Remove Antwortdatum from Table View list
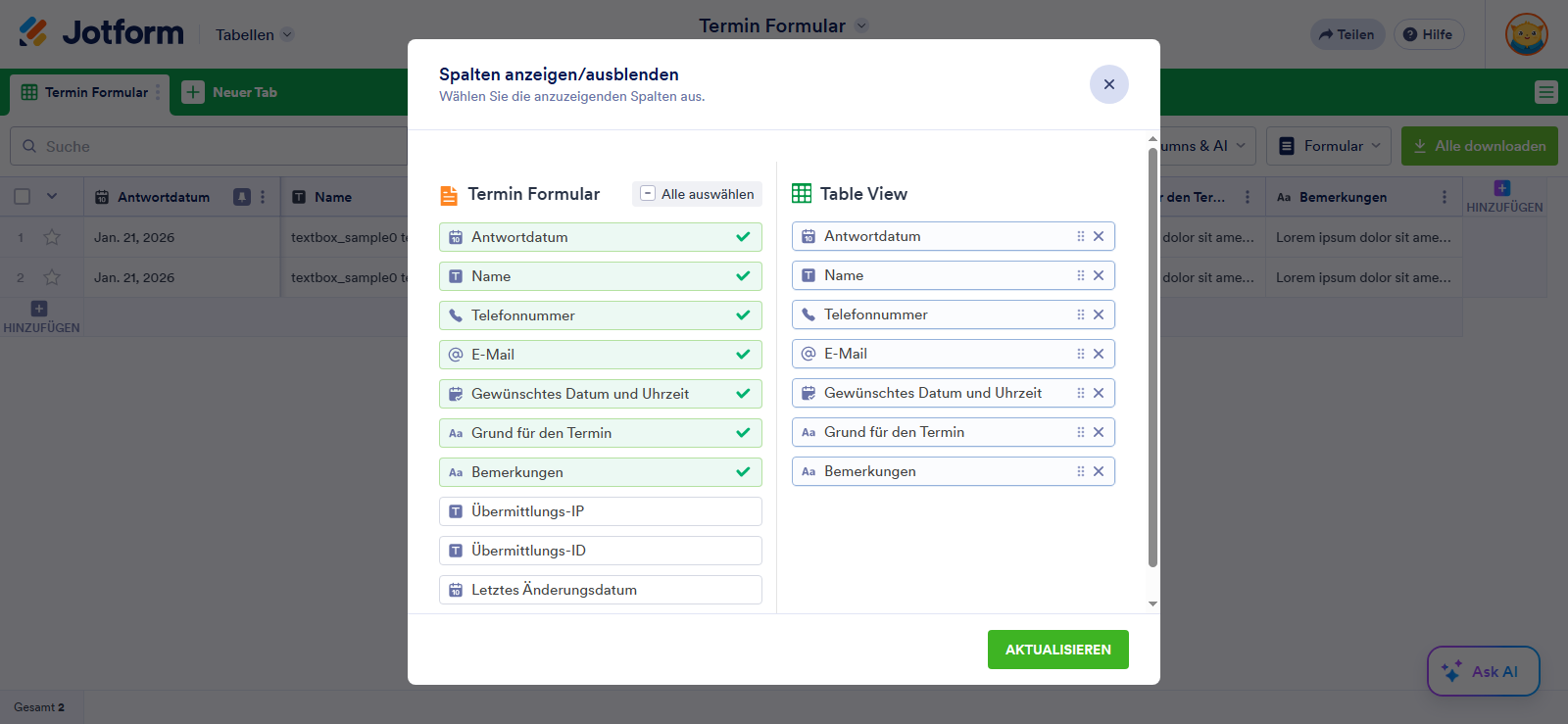Image resolution: width=1568 pixels, height=724 pixels. point(1099,236)
